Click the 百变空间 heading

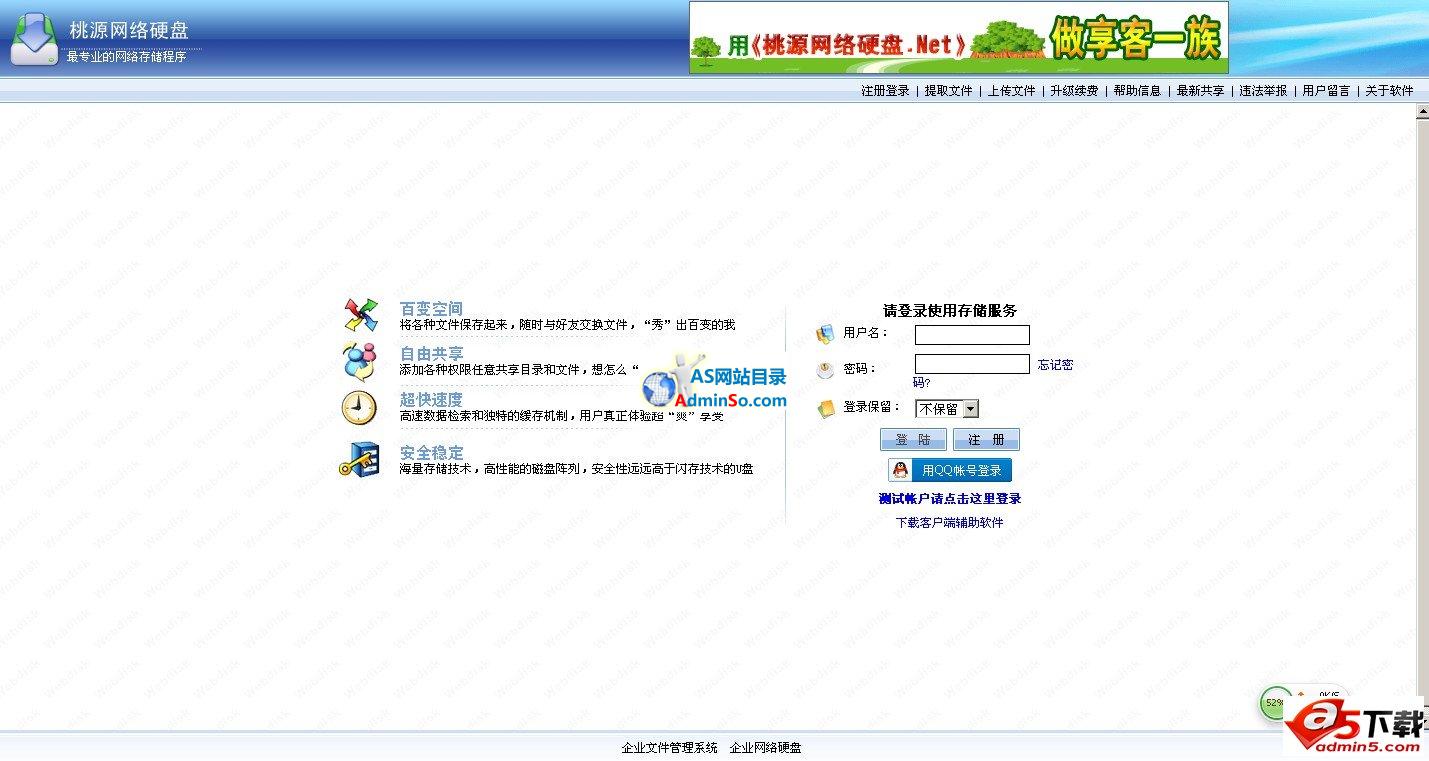click(x=431, y=309)
